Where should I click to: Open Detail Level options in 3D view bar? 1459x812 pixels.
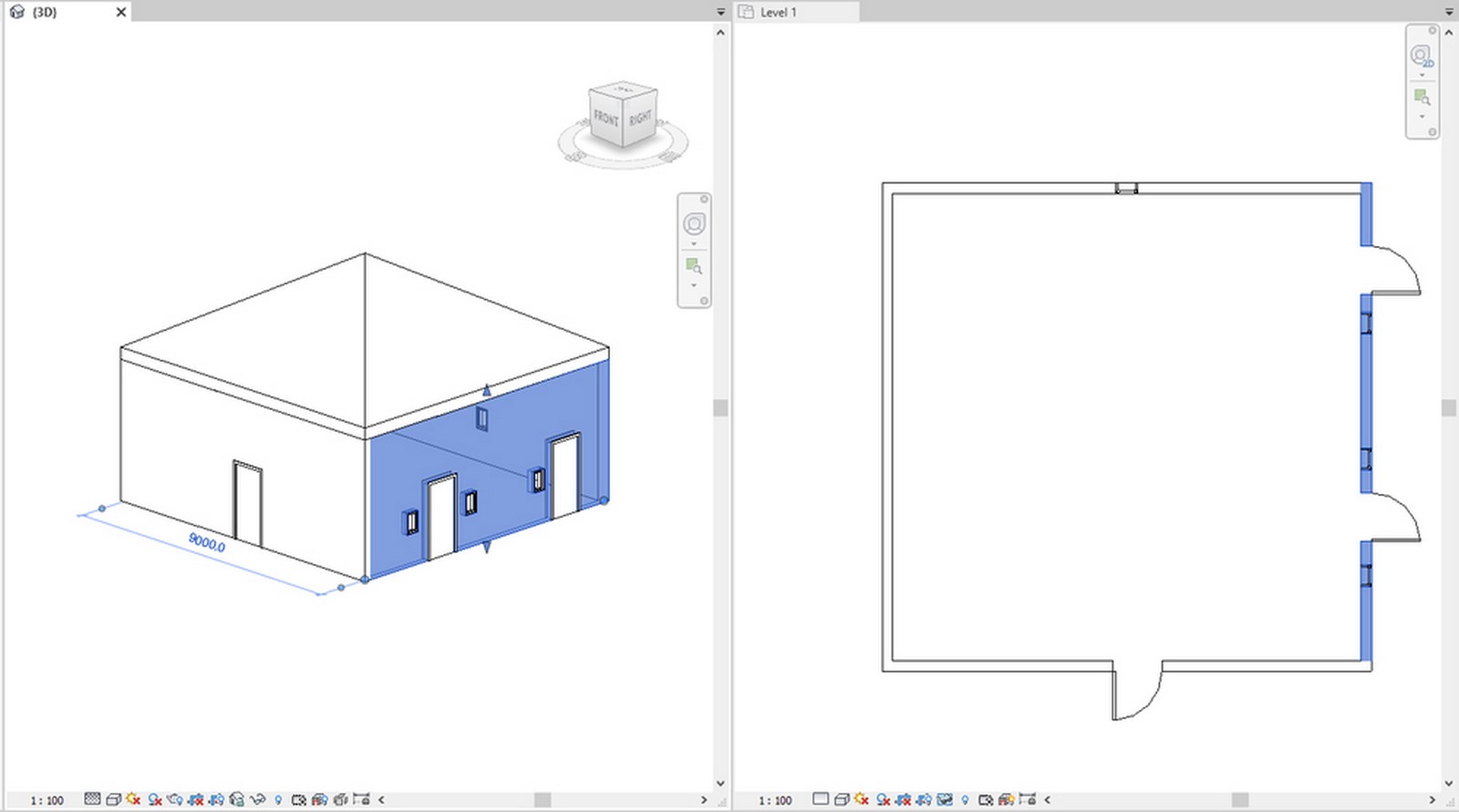click(92, 799)
